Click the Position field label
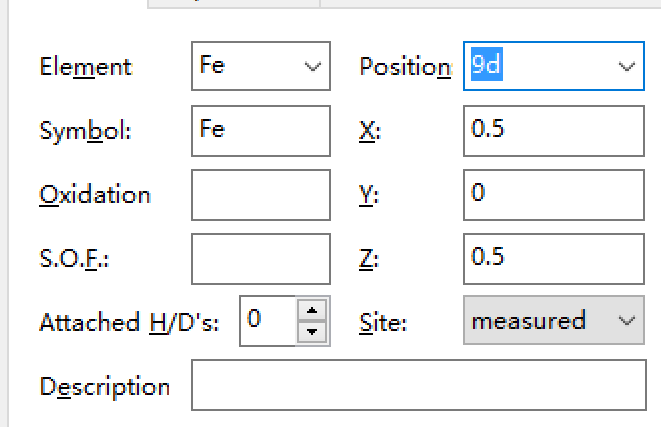Image resolution: width=661 pixels, height=427 pixels. [x=404, y=67]
